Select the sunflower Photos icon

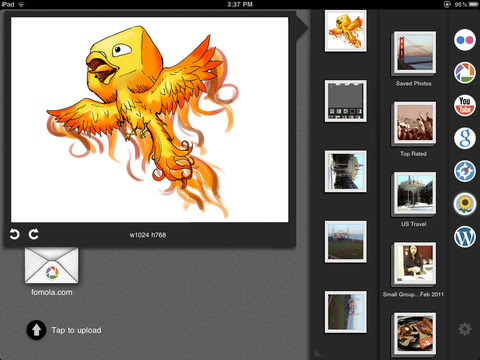(x=465, y=203)
